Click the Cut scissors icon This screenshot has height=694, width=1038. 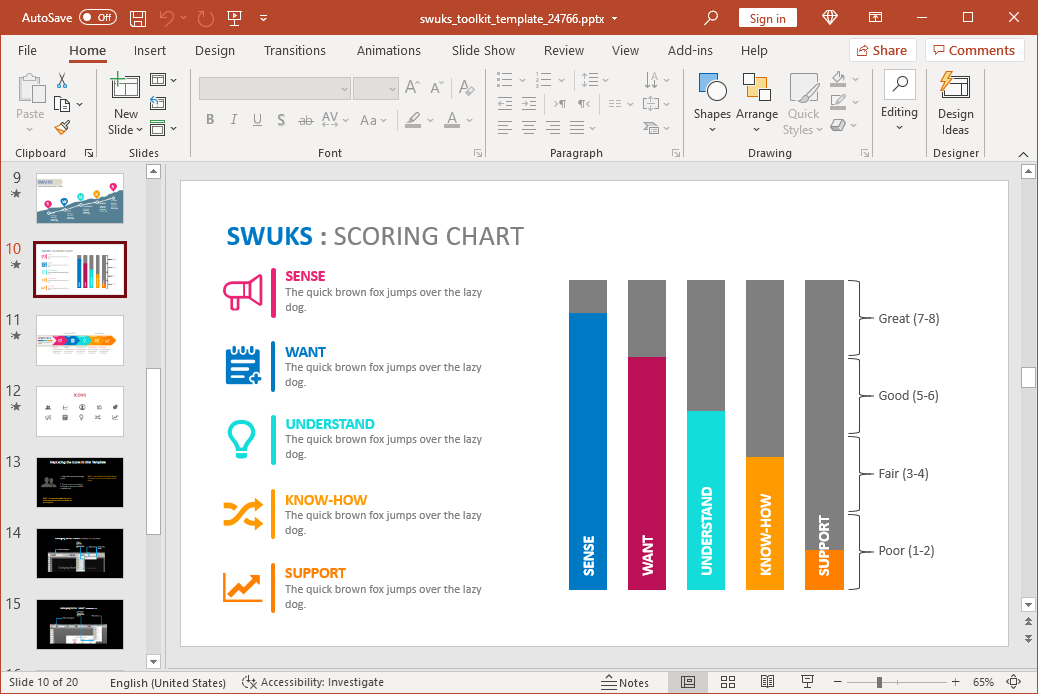click(62, 80)
